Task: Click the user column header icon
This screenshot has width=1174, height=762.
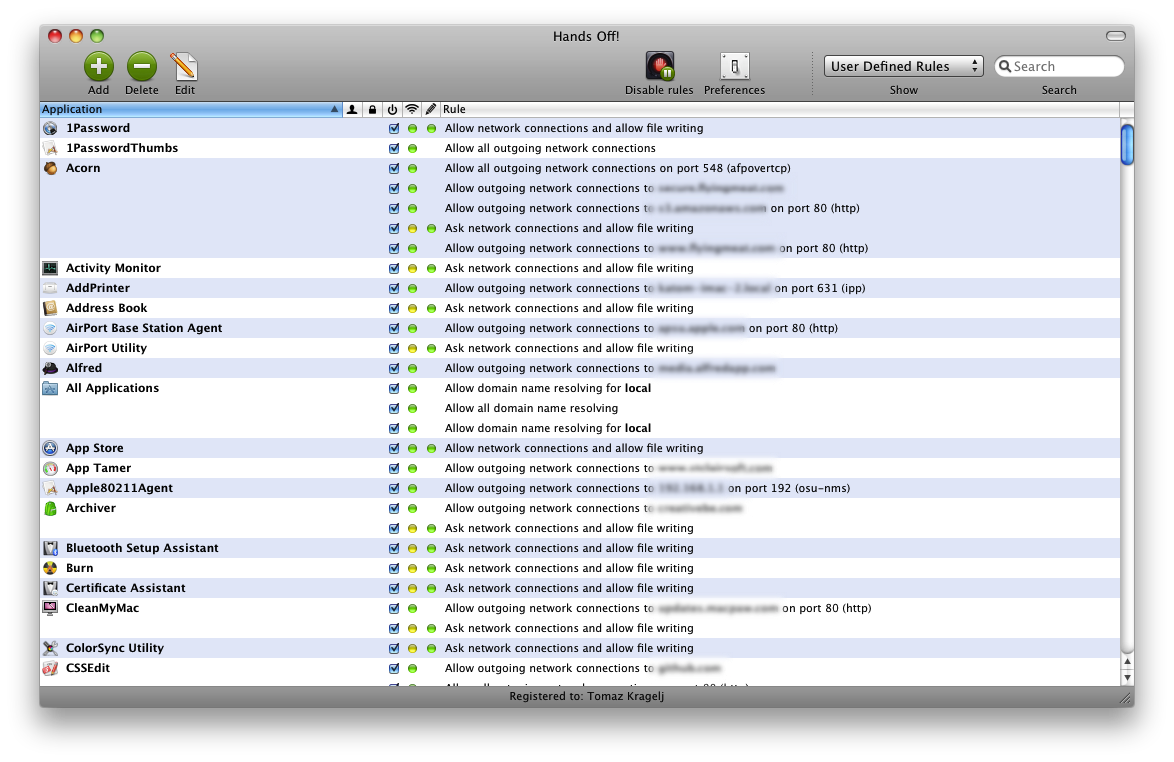Action: (x=352, y=109)
